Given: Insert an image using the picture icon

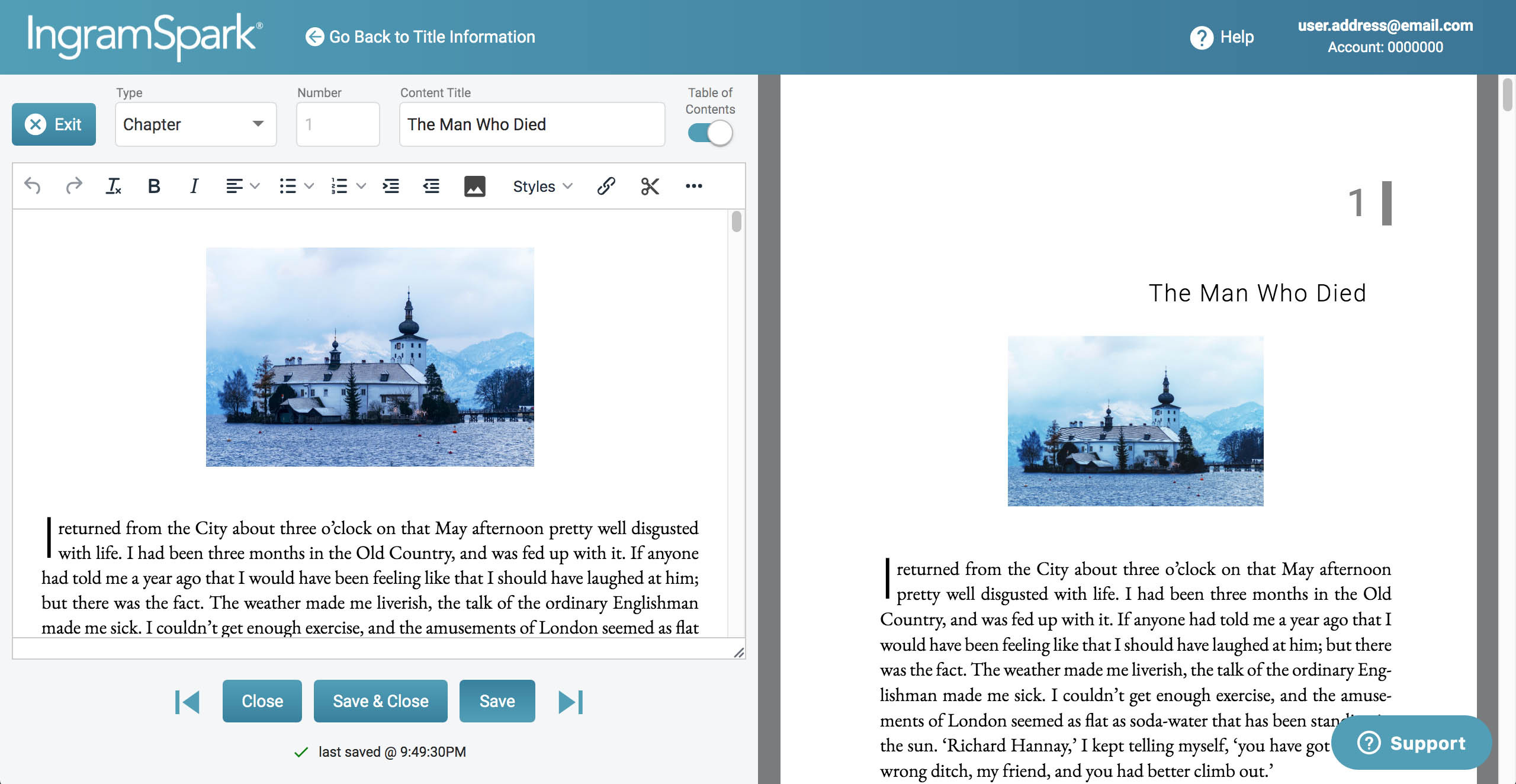Looking at the screenshot, I should coord(474,186).
